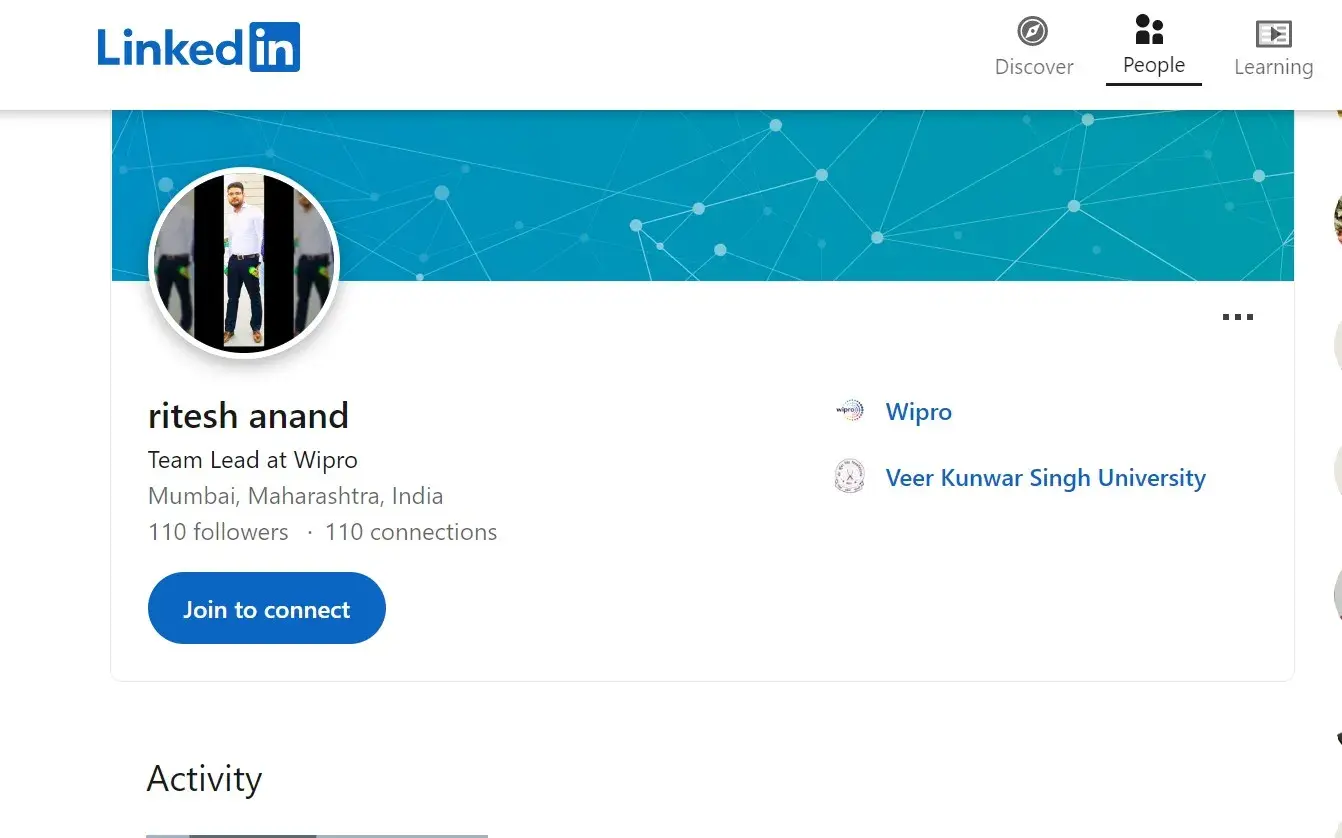The width and height of the screenshot is (1342, 838).
Task: Select the Discover label in navigation
Action: coord(1034,67)
